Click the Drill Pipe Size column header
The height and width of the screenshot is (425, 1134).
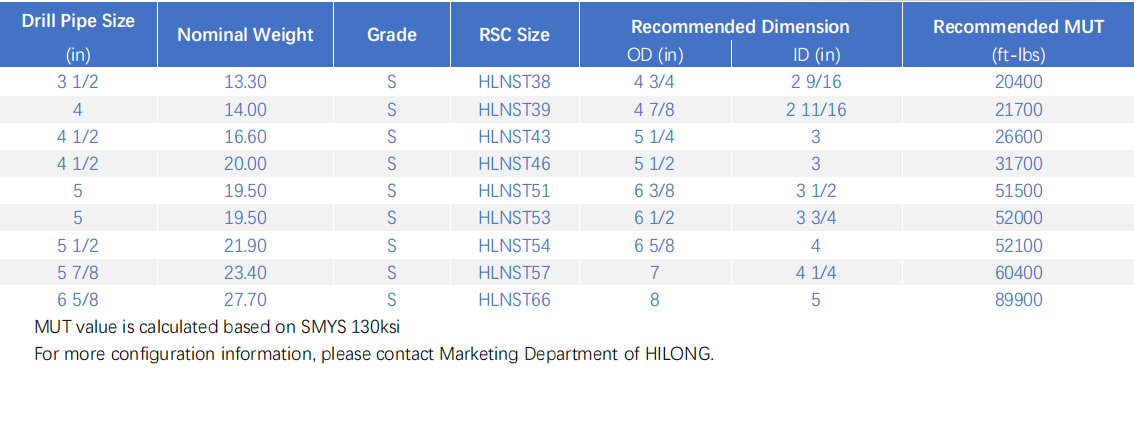pos(78,21)
